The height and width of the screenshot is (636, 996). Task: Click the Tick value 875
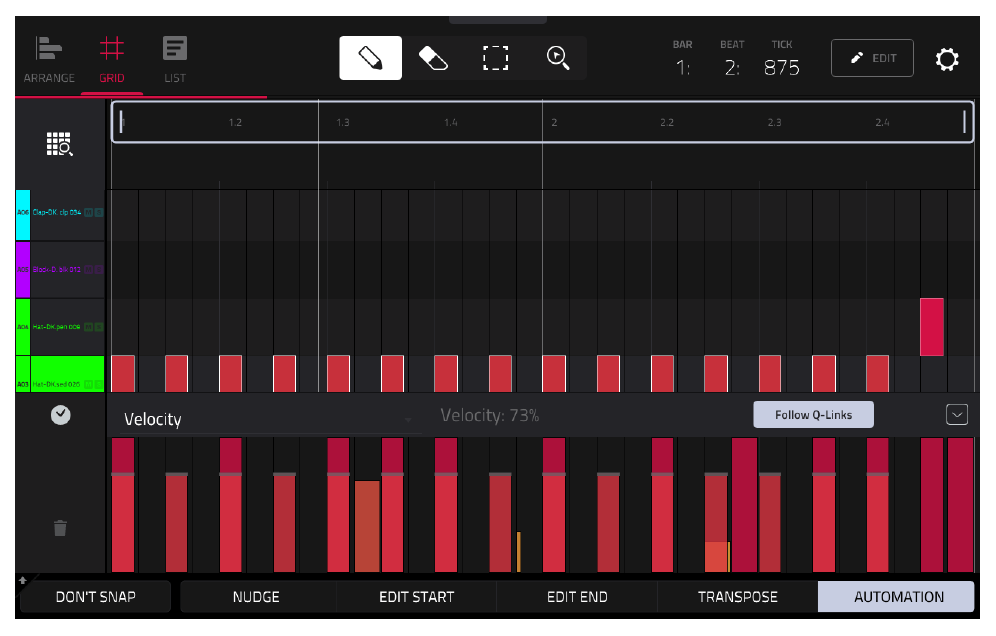pyautogui.click(x=781, y=67)
